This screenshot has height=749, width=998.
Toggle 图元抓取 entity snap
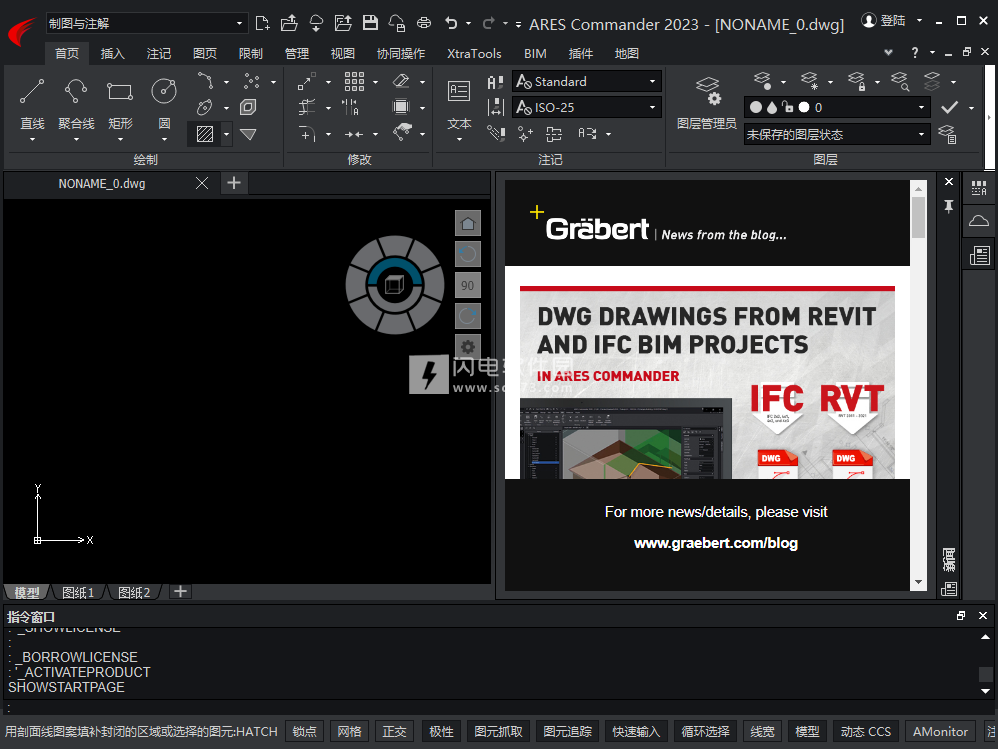(498, 732)
